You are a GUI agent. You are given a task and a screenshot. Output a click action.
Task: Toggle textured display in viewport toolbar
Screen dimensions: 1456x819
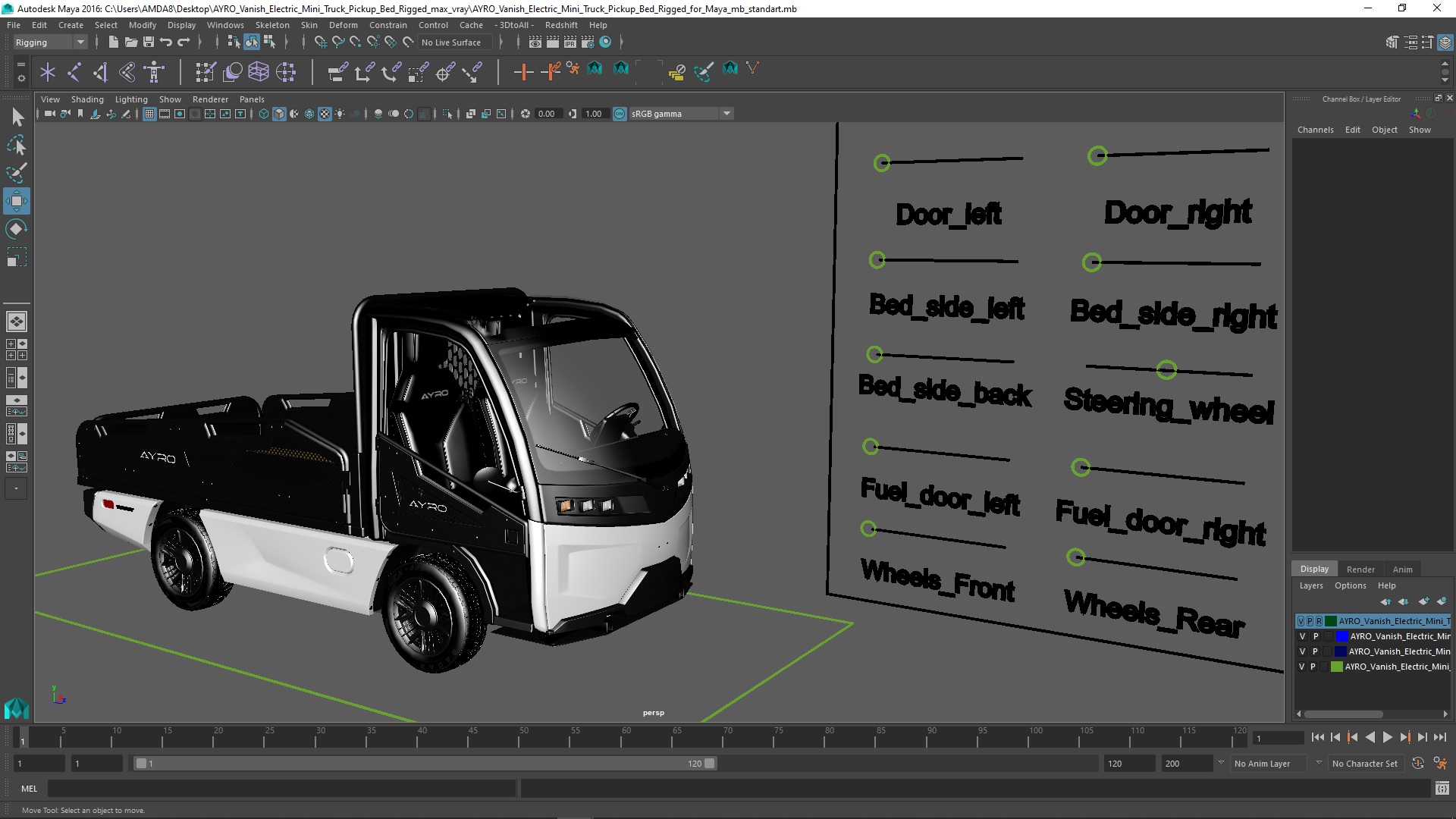click(325, 114)
